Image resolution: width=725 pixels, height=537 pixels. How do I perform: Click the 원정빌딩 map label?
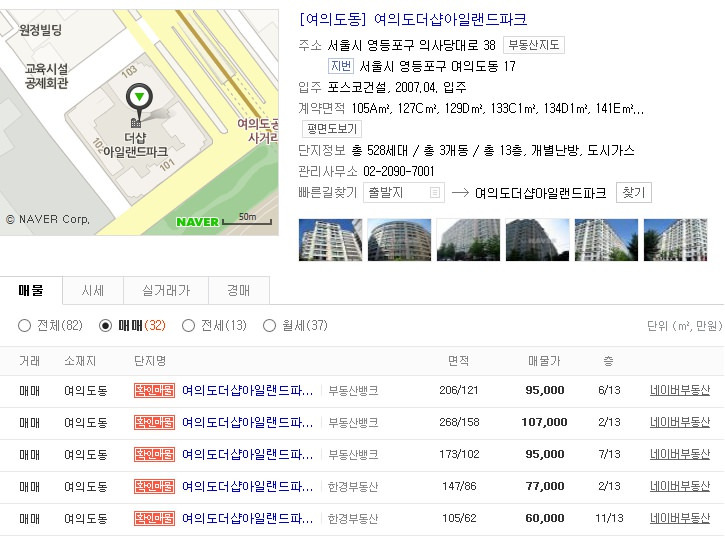click(40, 31)
